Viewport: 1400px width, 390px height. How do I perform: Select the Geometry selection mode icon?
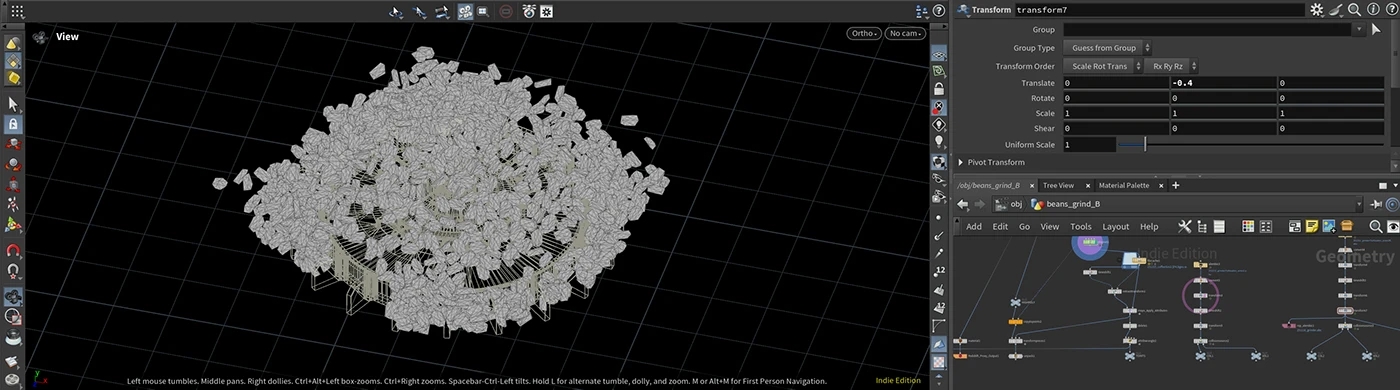13,60
